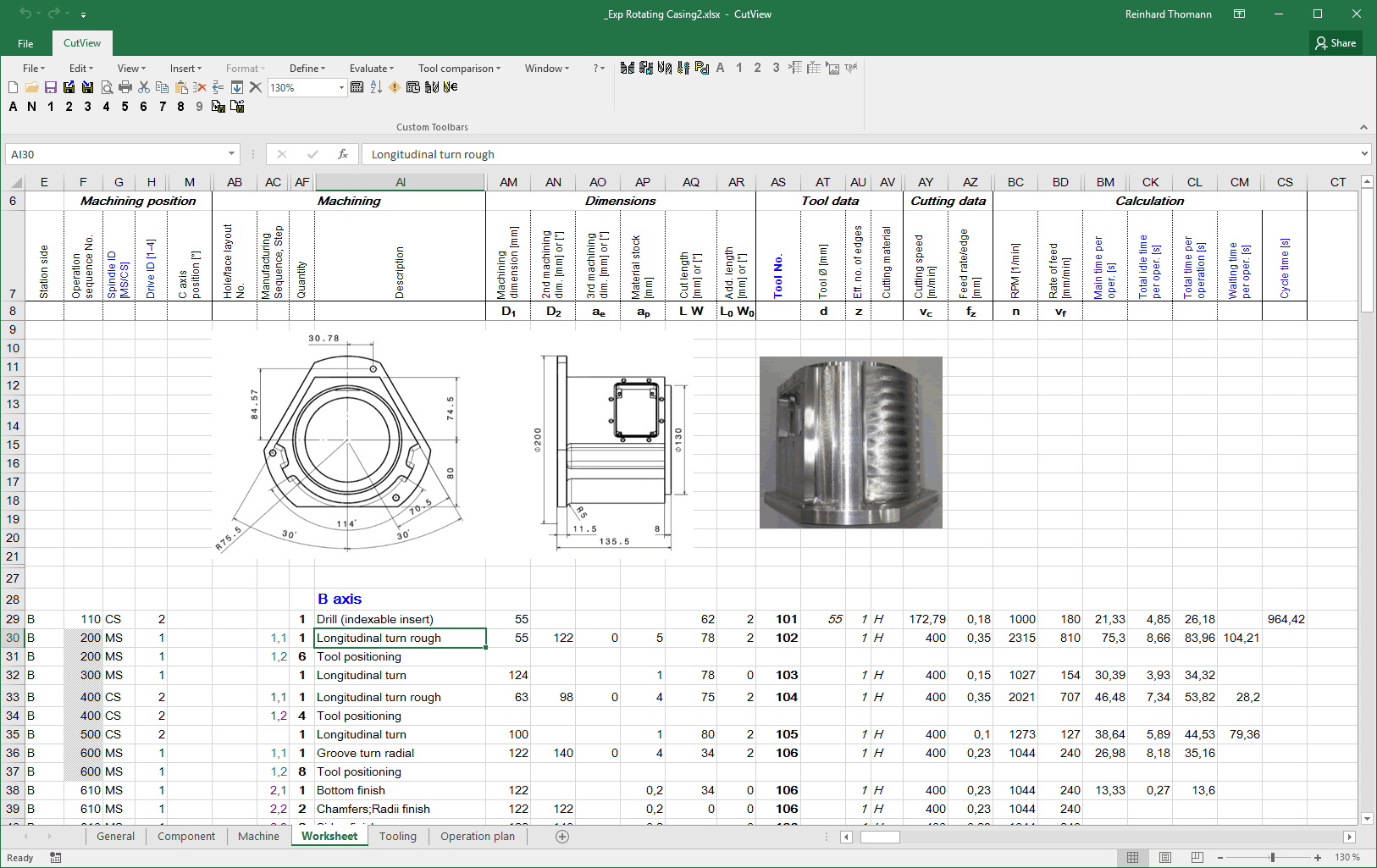
Task: Click the yellow warning diamond icon
Action: (x=395, y=87)
